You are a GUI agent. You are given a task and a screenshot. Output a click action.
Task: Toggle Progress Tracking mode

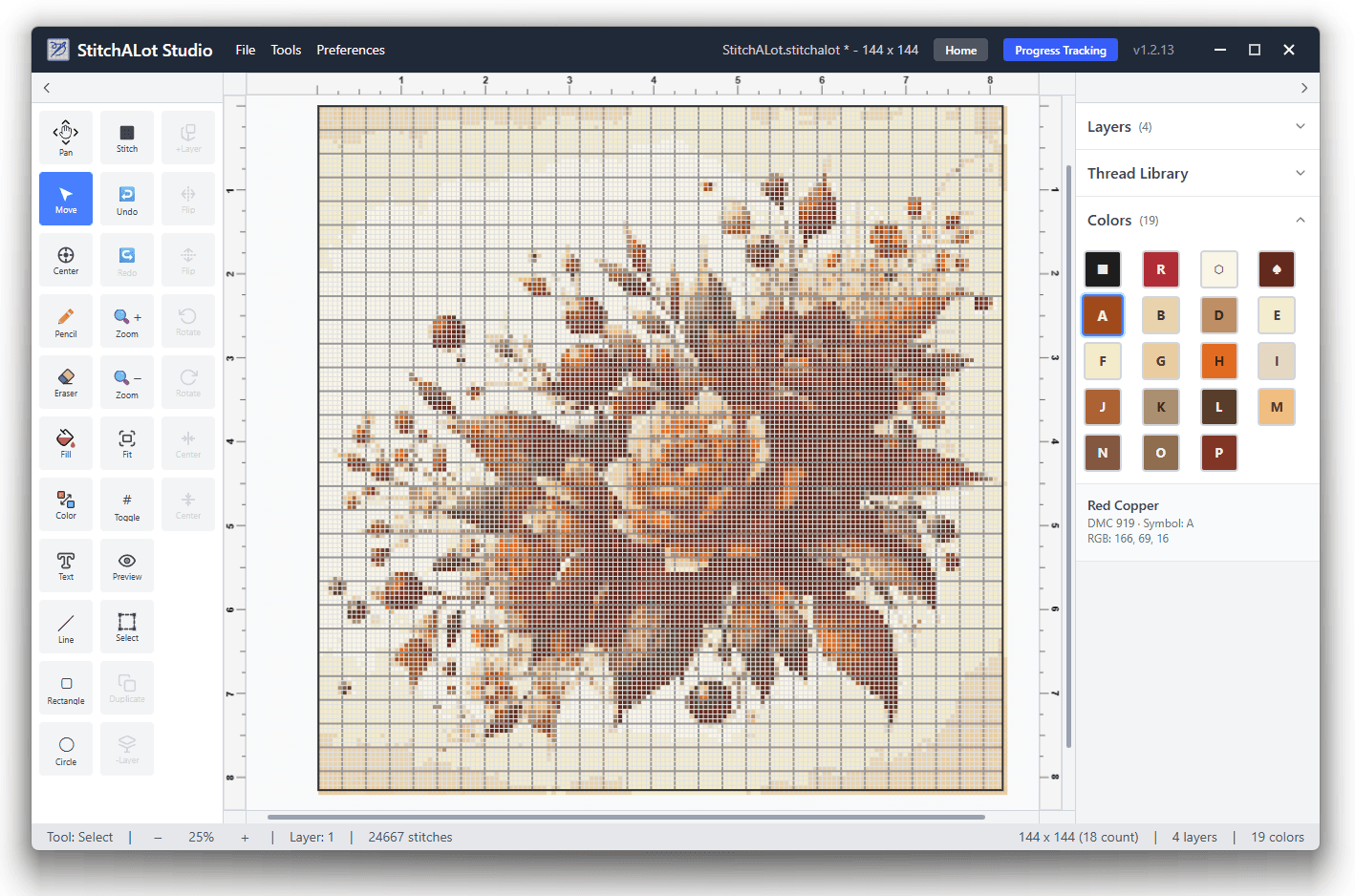pos(1060,50)
